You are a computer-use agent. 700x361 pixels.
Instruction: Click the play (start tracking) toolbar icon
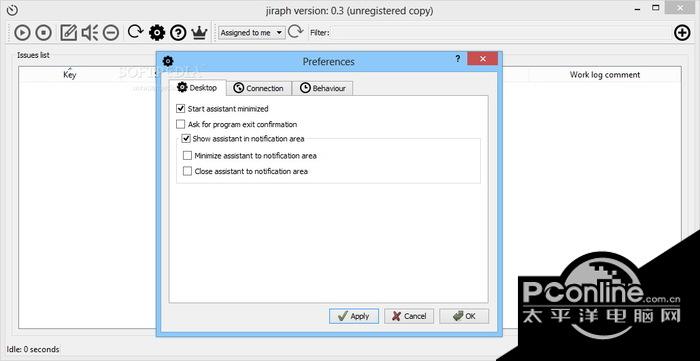(22, 33)
